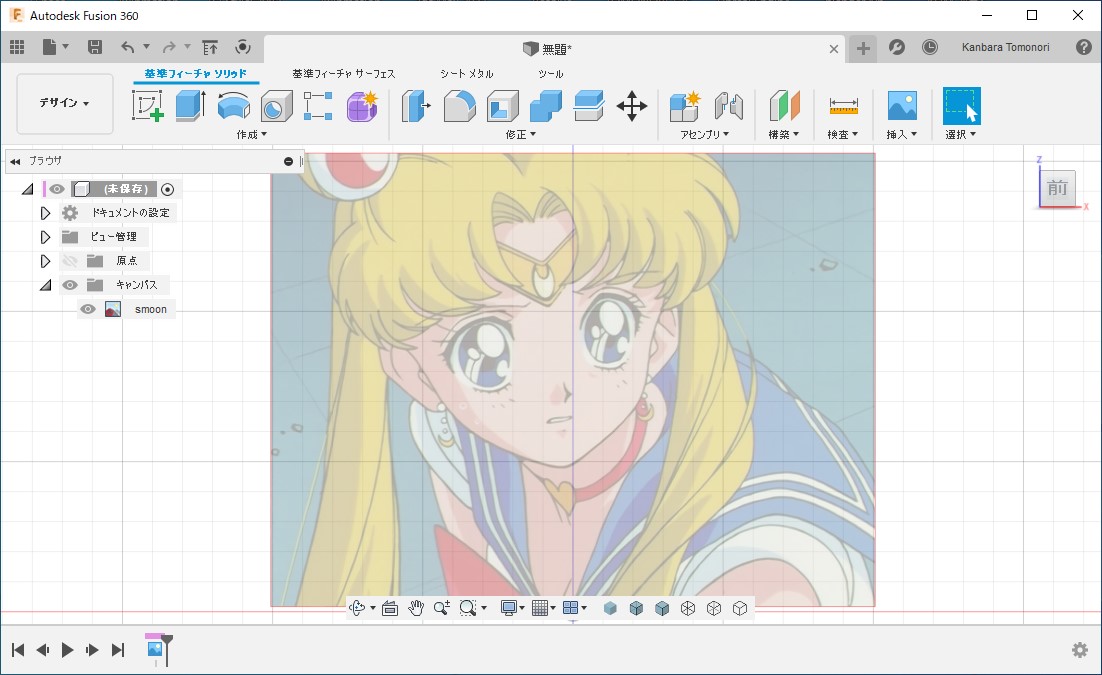
Task: Open the File menu document icon
Action: pos(49,47)
